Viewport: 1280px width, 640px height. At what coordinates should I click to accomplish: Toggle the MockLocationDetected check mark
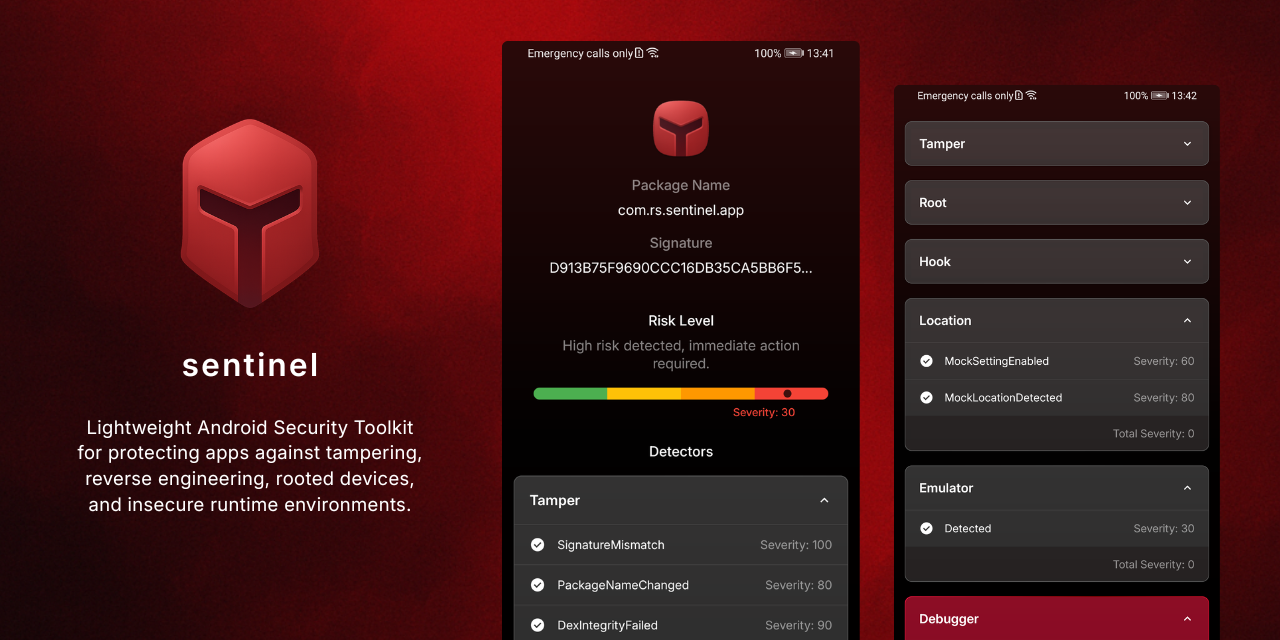point(926,397)
